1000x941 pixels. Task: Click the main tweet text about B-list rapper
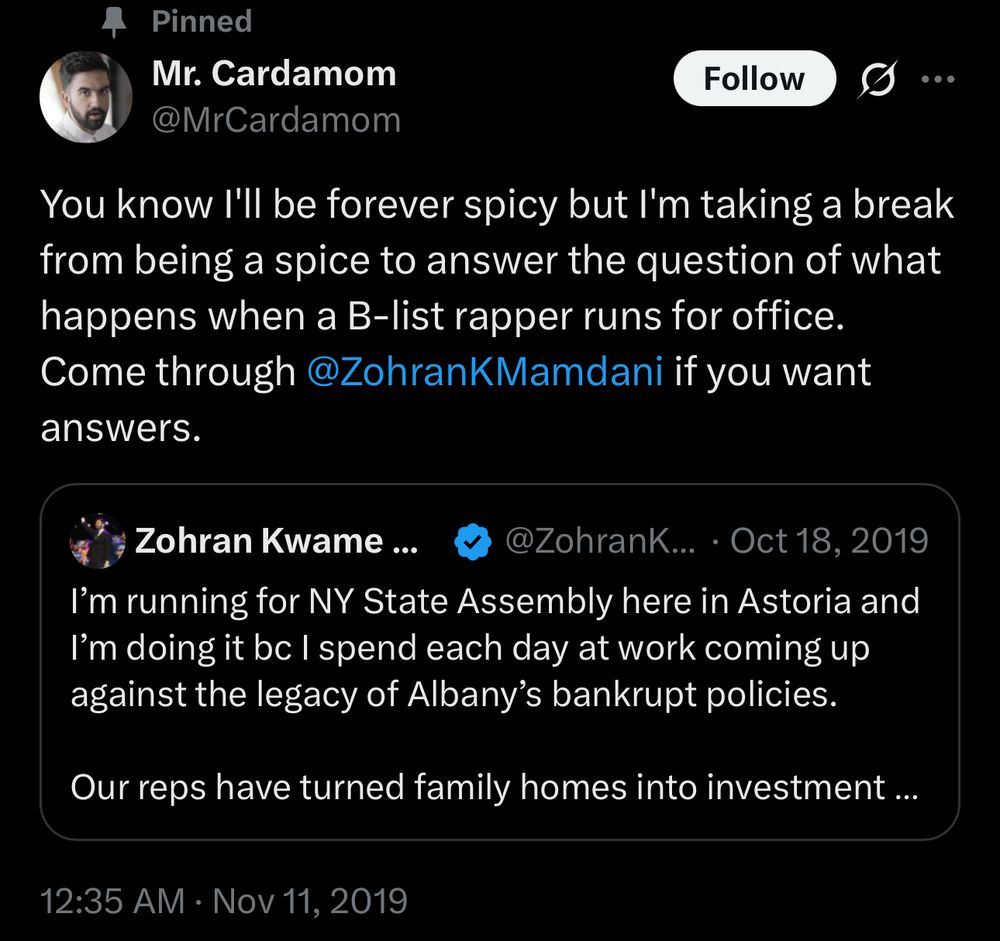click(497, 316)
